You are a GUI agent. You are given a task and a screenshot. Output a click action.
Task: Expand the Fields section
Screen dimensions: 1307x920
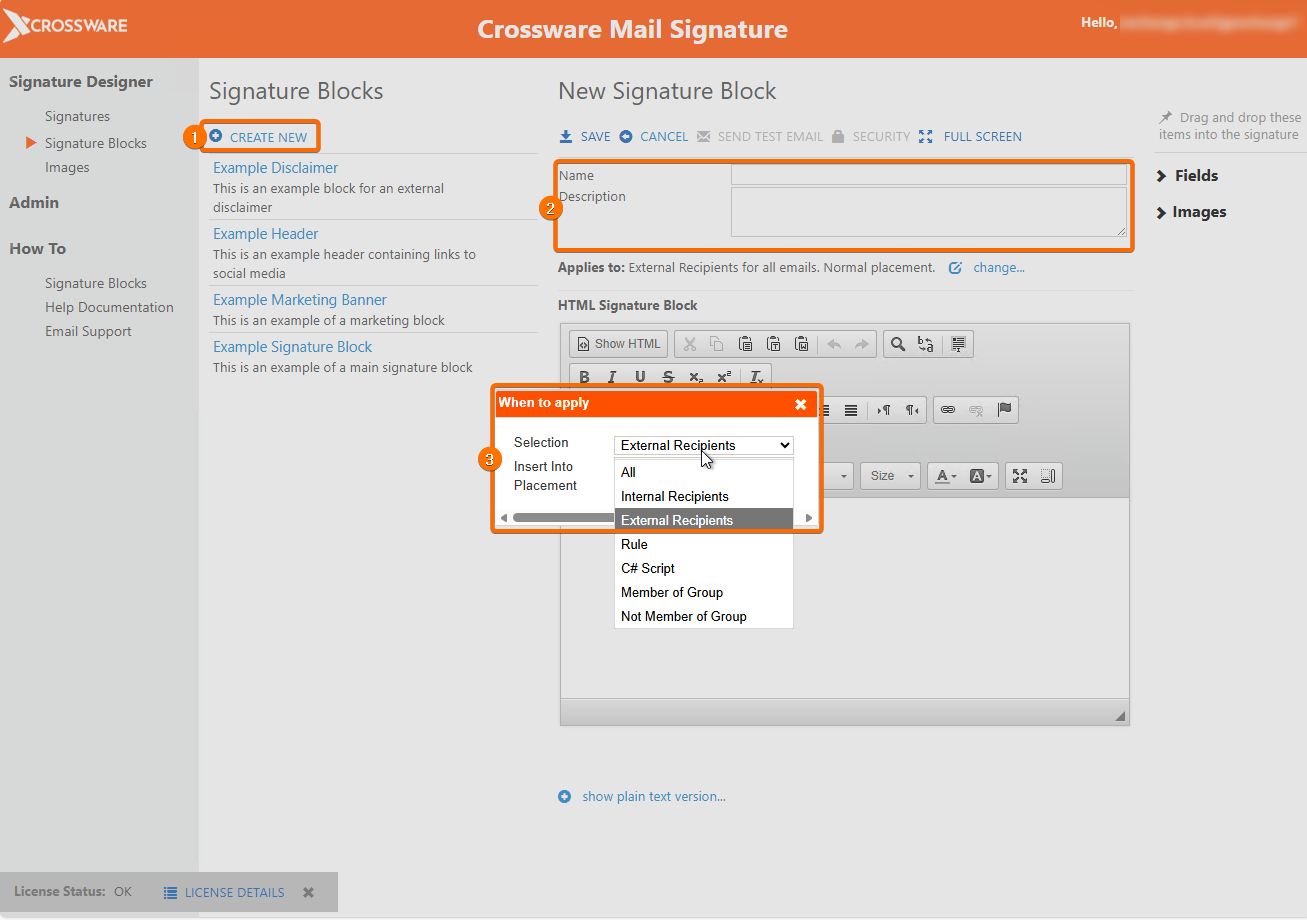point(1195,176)
